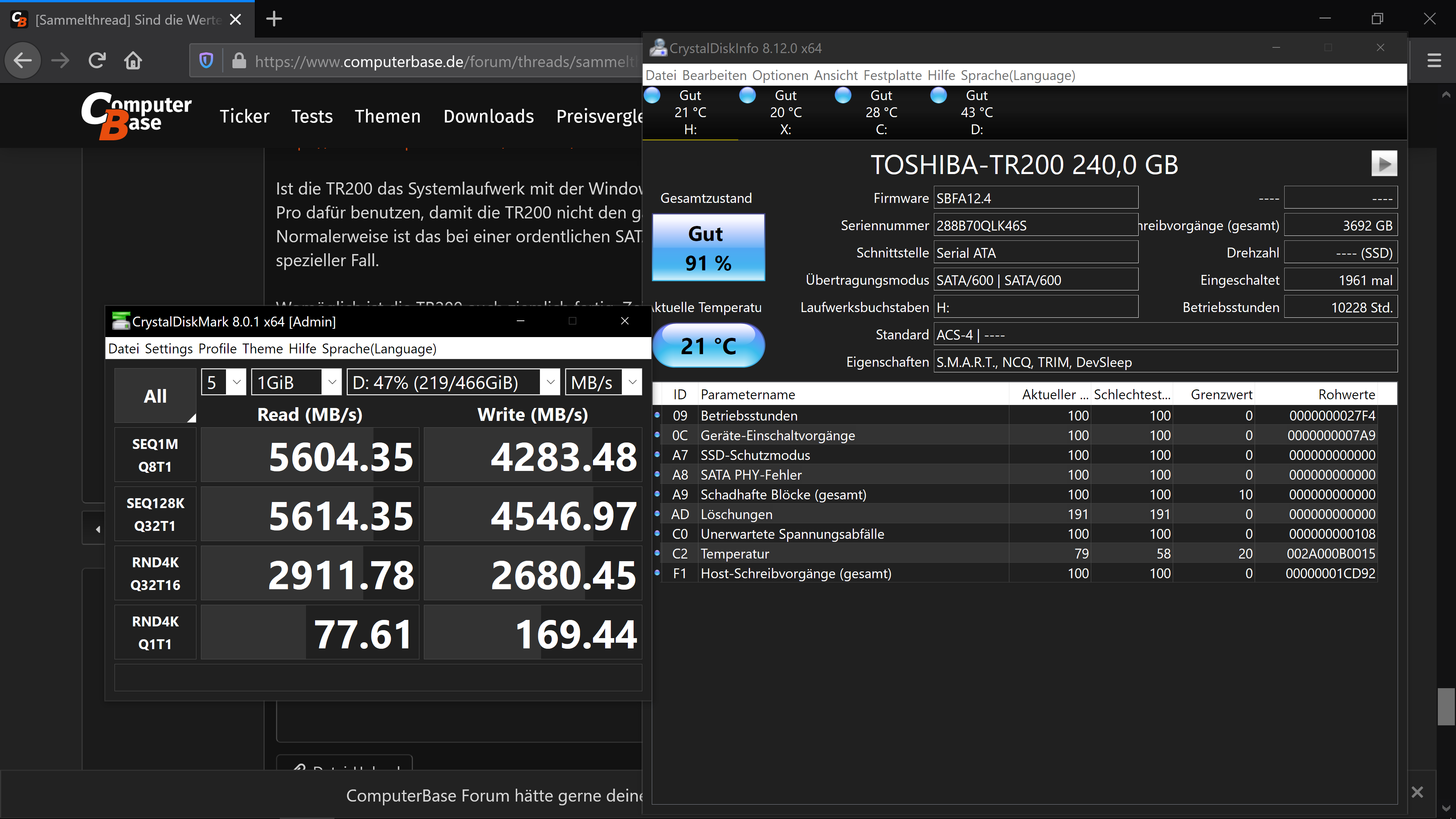
Task: Select drive X: status indicator
Action: pyautogui.click(x=785, y=112)
